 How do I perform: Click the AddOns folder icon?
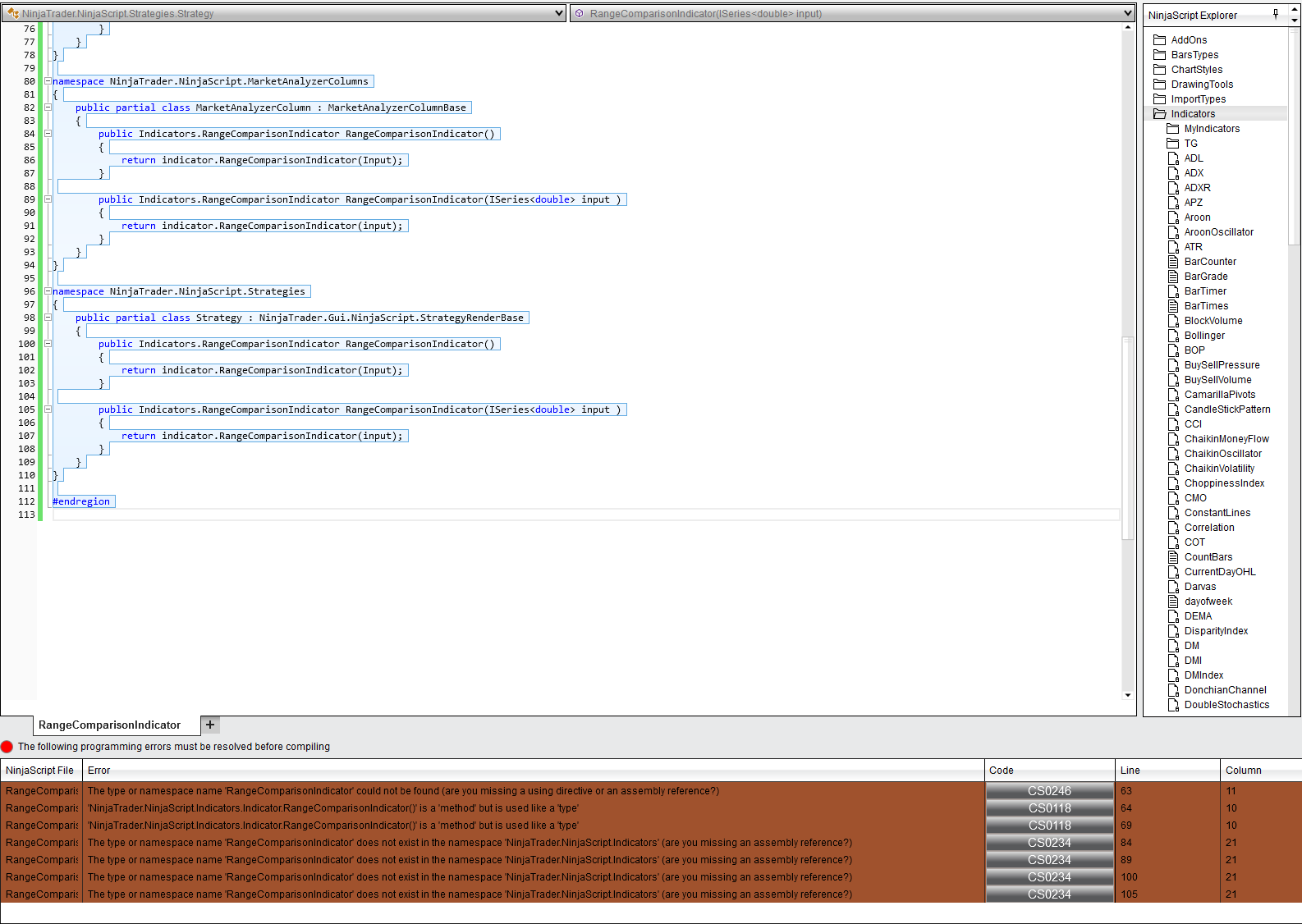pos(1159,40)
